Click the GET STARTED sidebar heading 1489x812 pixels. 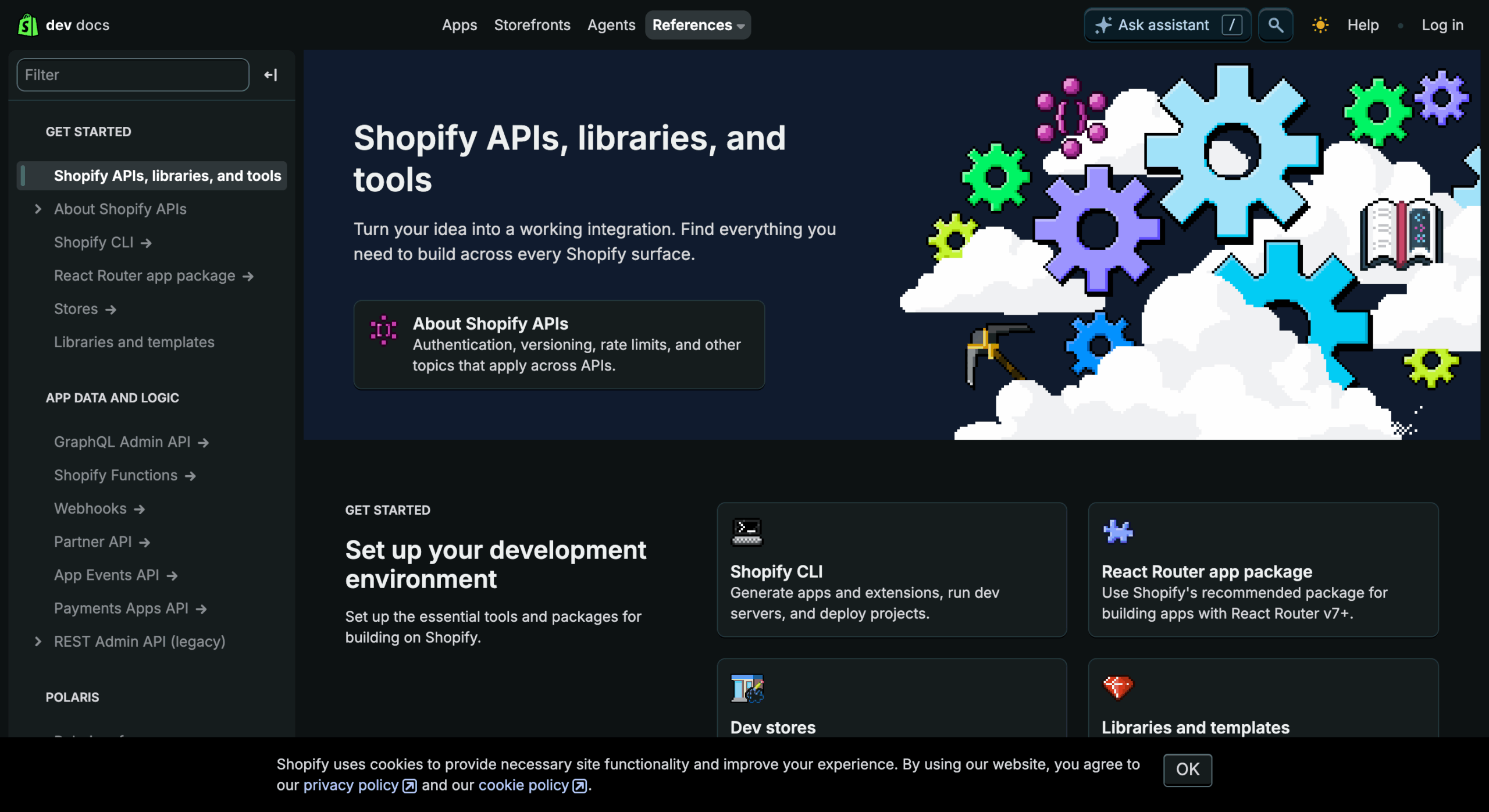click(x=88, y=132)
